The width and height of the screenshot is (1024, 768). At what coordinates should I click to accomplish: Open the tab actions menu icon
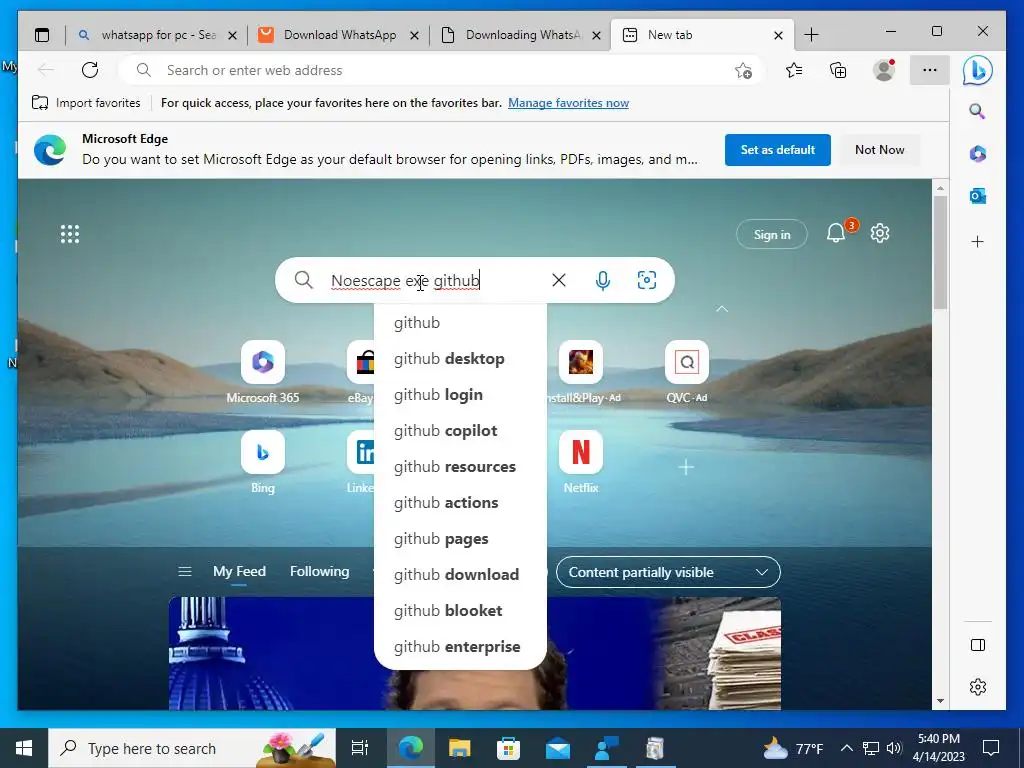pos(42,35)
